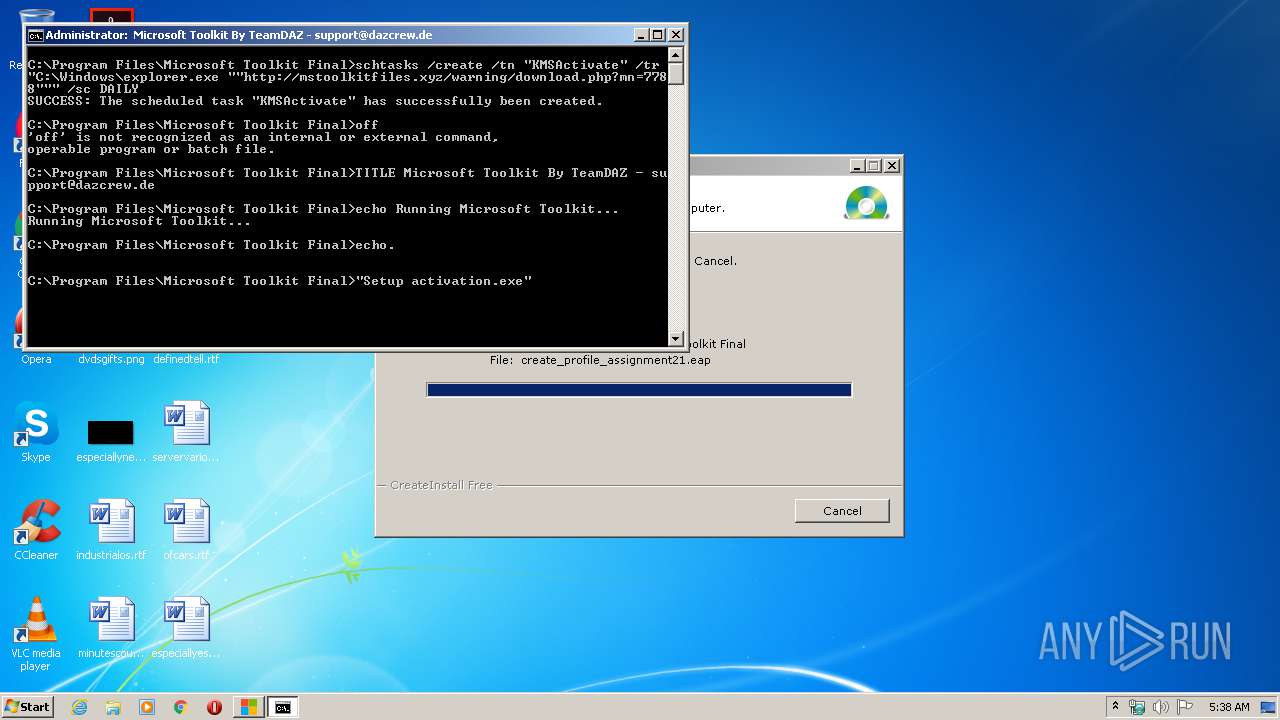The width and height of the screenshot is (1280, 720).
Task: Select the Opera shortcut label
Action: pos(36,359)
